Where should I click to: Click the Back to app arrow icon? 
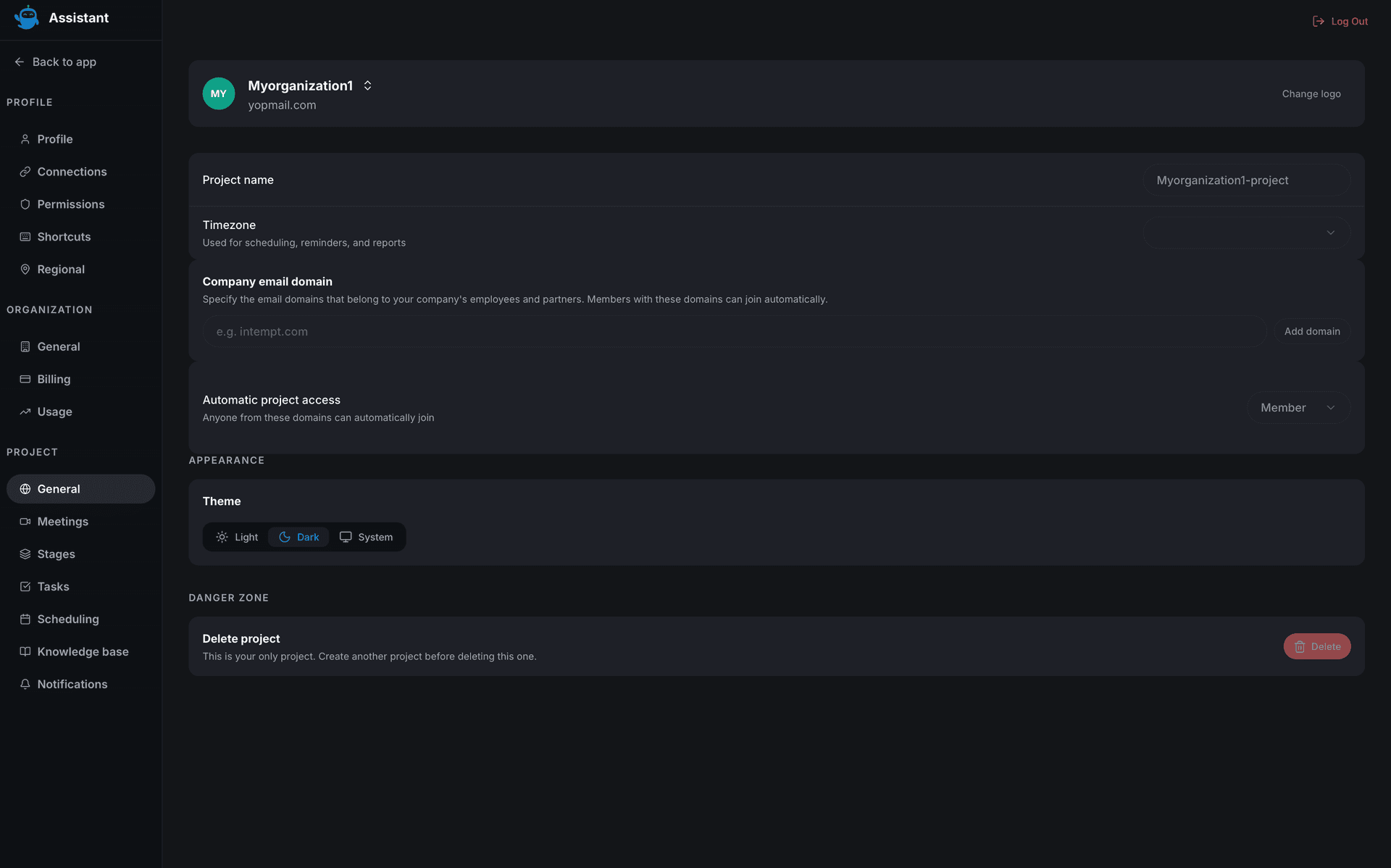click(20, 62)
